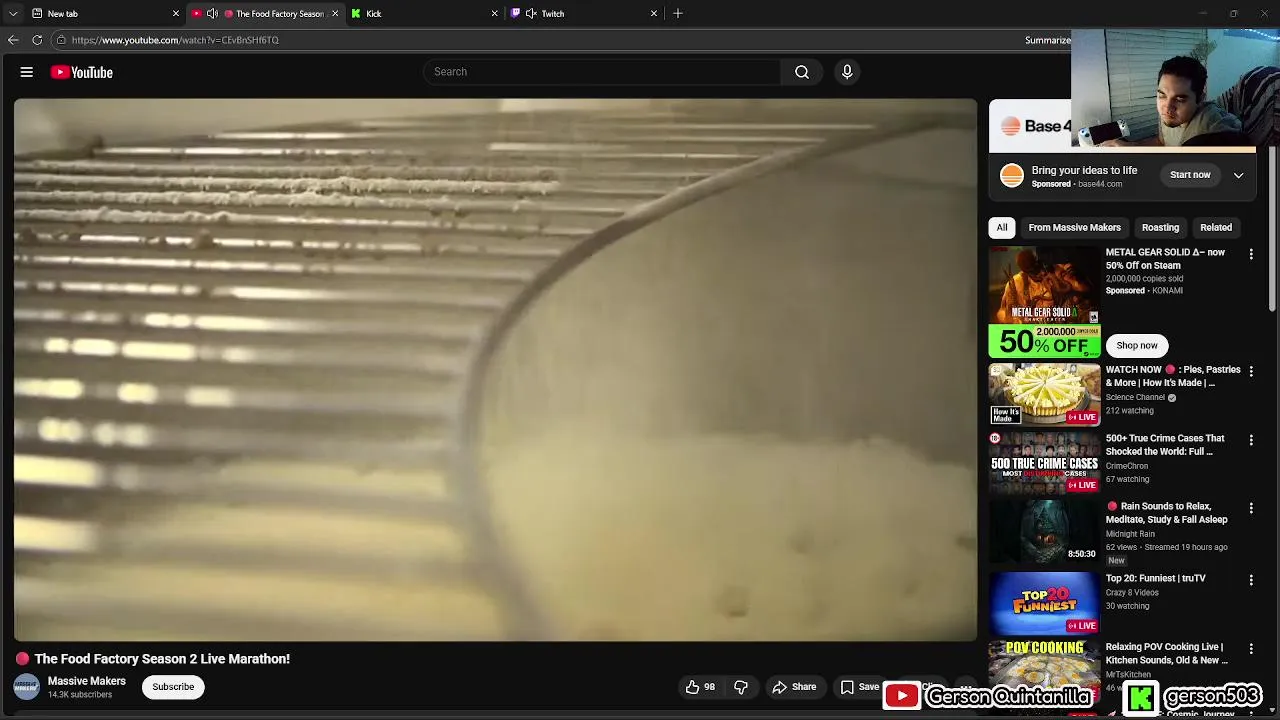
Task: View site information icon beside the URL
Action: pyautogui.click(x=61, y=40)
